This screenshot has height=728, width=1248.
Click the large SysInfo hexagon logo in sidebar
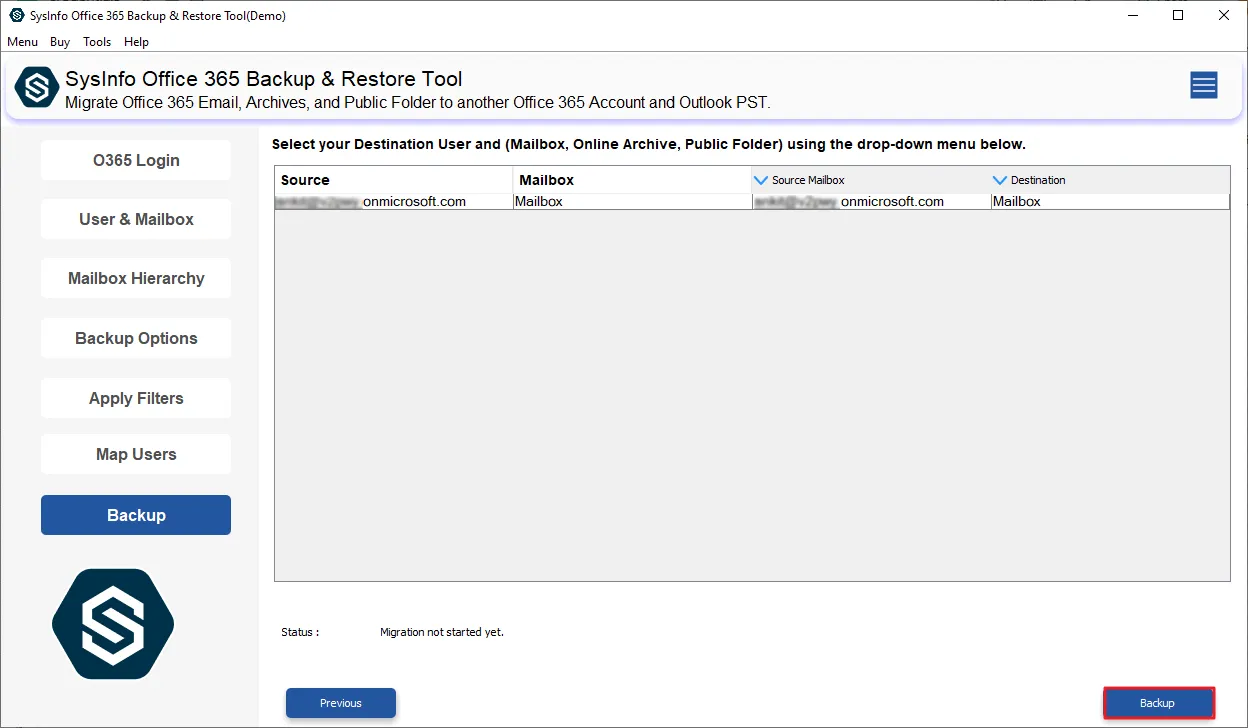coord(113,625)
